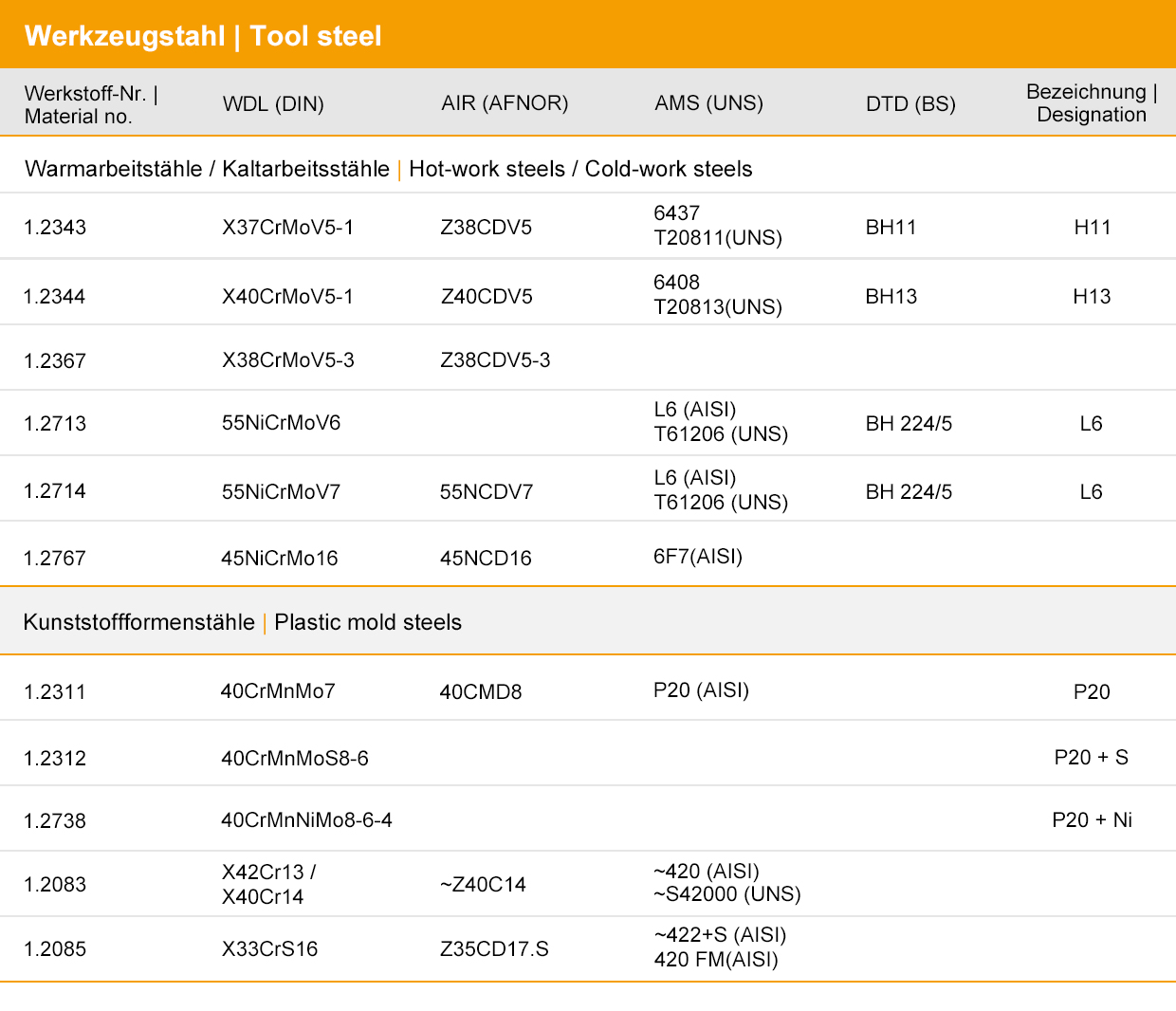The width and height of the screenshot is (1176, 1011).
Task: Click the WDL (DIN) column header
Action: coord(273,103)
